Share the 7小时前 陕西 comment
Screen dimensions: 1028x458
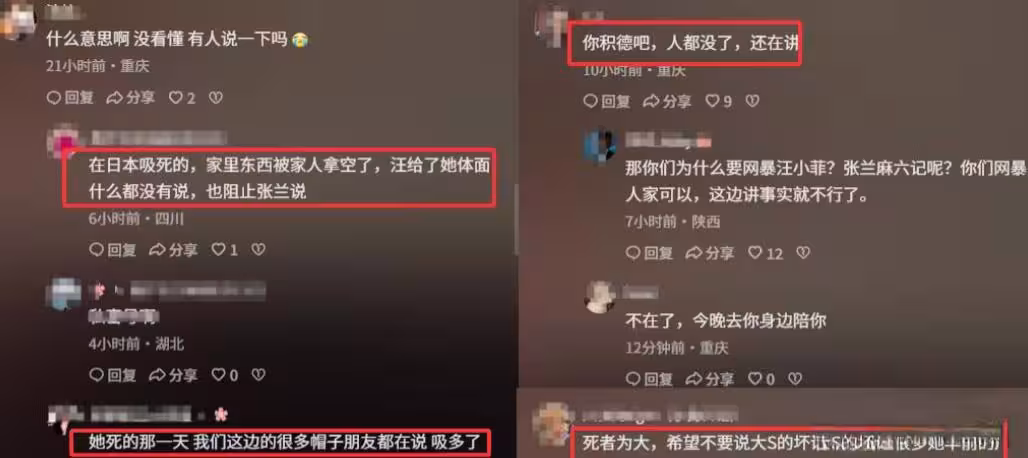(x=710, y=253)
